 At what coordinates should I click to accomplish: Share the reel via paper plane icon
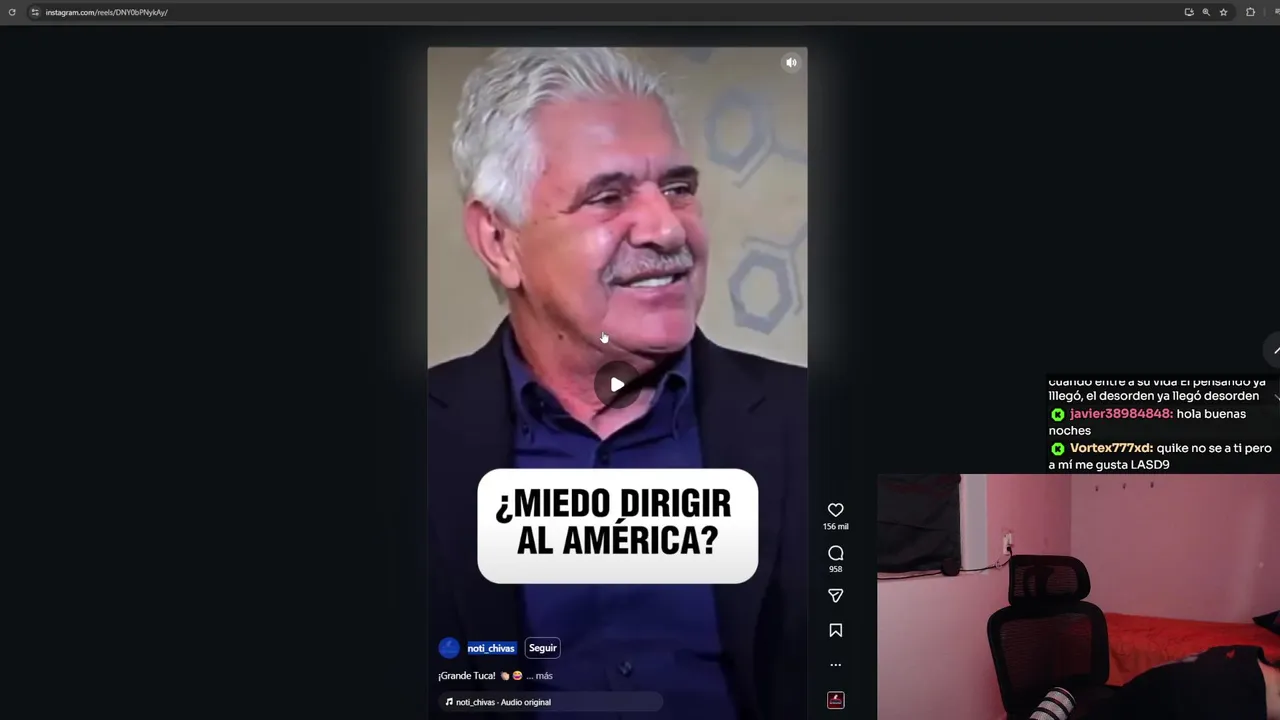pos(835,596)
